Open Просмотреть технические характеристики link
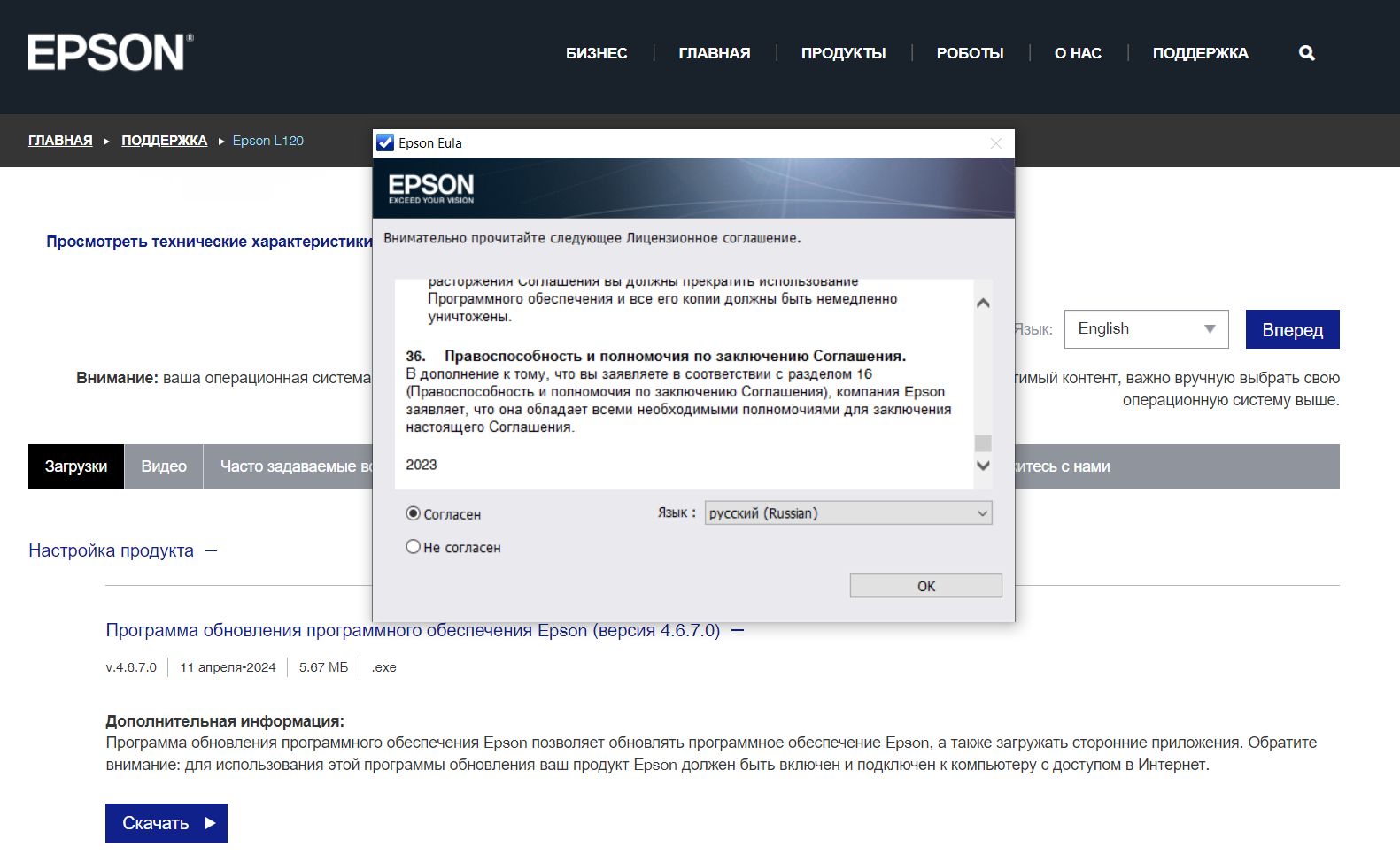 coord(210,242)
